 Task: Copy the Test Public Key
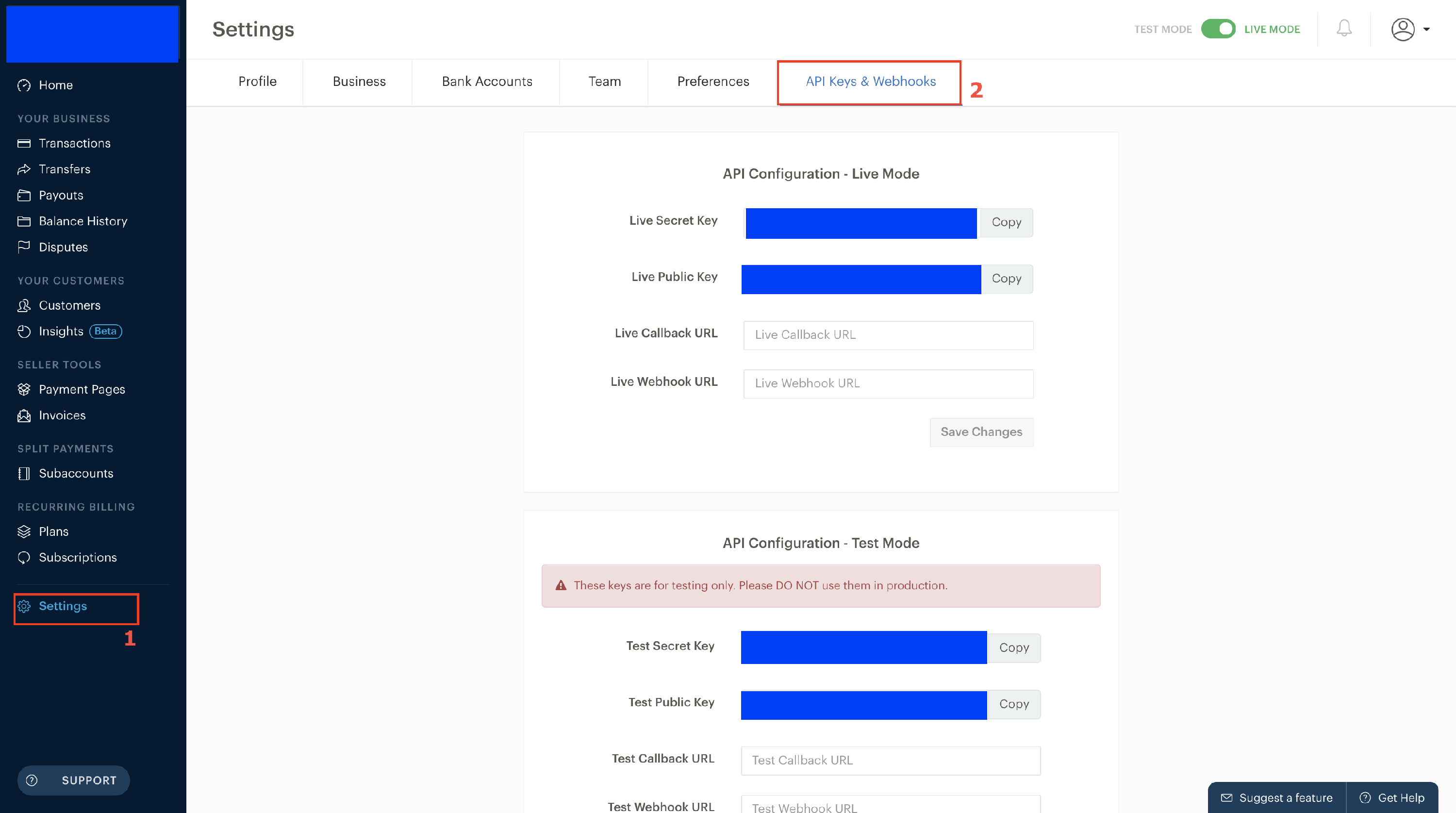pos(1014,705)
